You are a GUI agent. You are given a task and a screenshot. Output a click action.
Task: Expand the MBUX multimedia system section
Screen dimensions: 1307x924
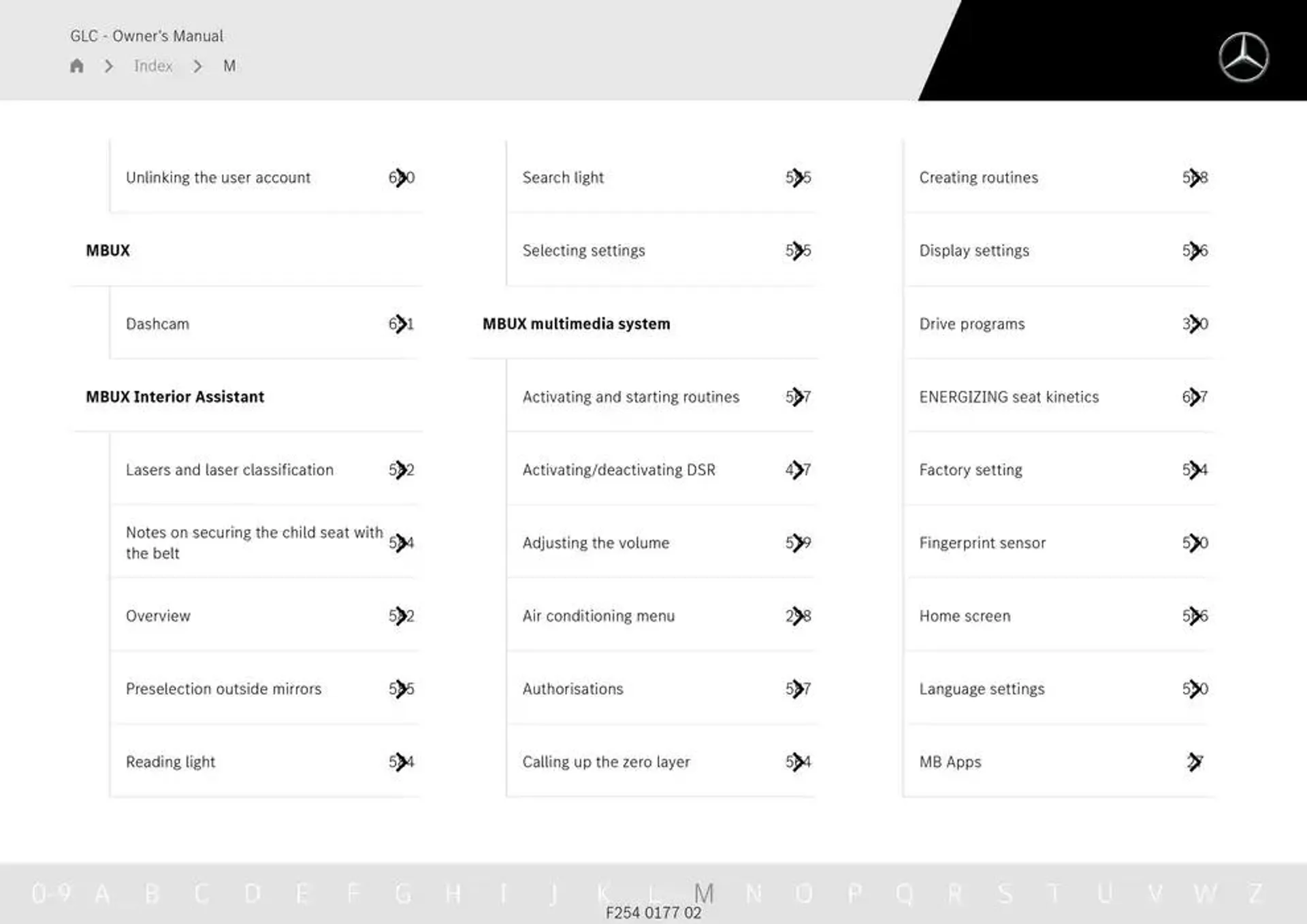click(x=575, y=323)
